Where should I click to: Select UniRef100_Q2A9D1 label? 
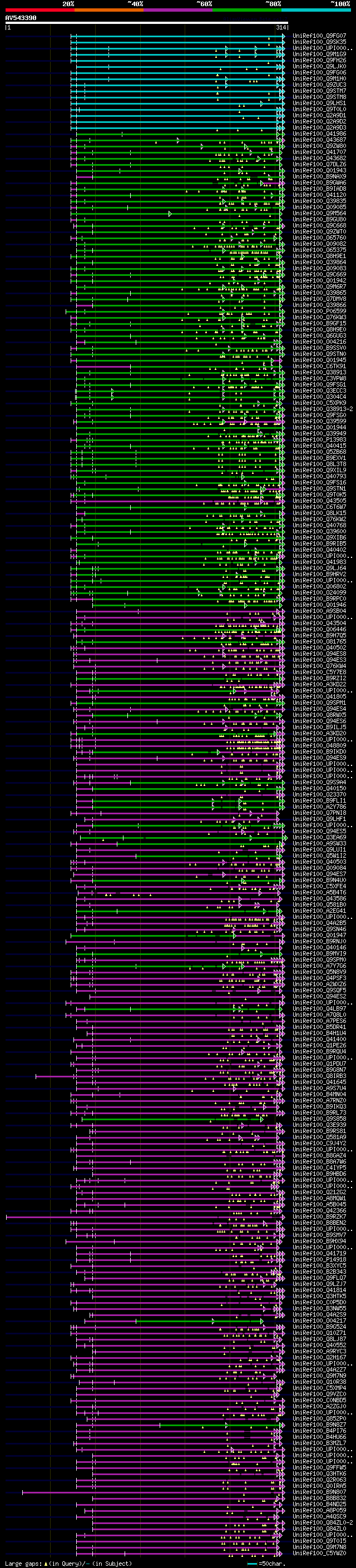(x=319, y=115)
